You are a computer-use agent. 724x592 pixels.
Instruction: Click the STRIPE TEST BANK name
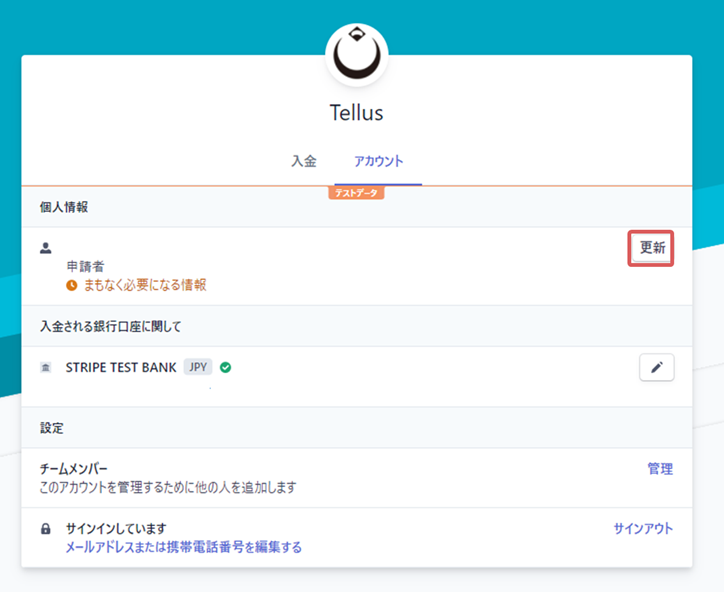pos(121,368)
